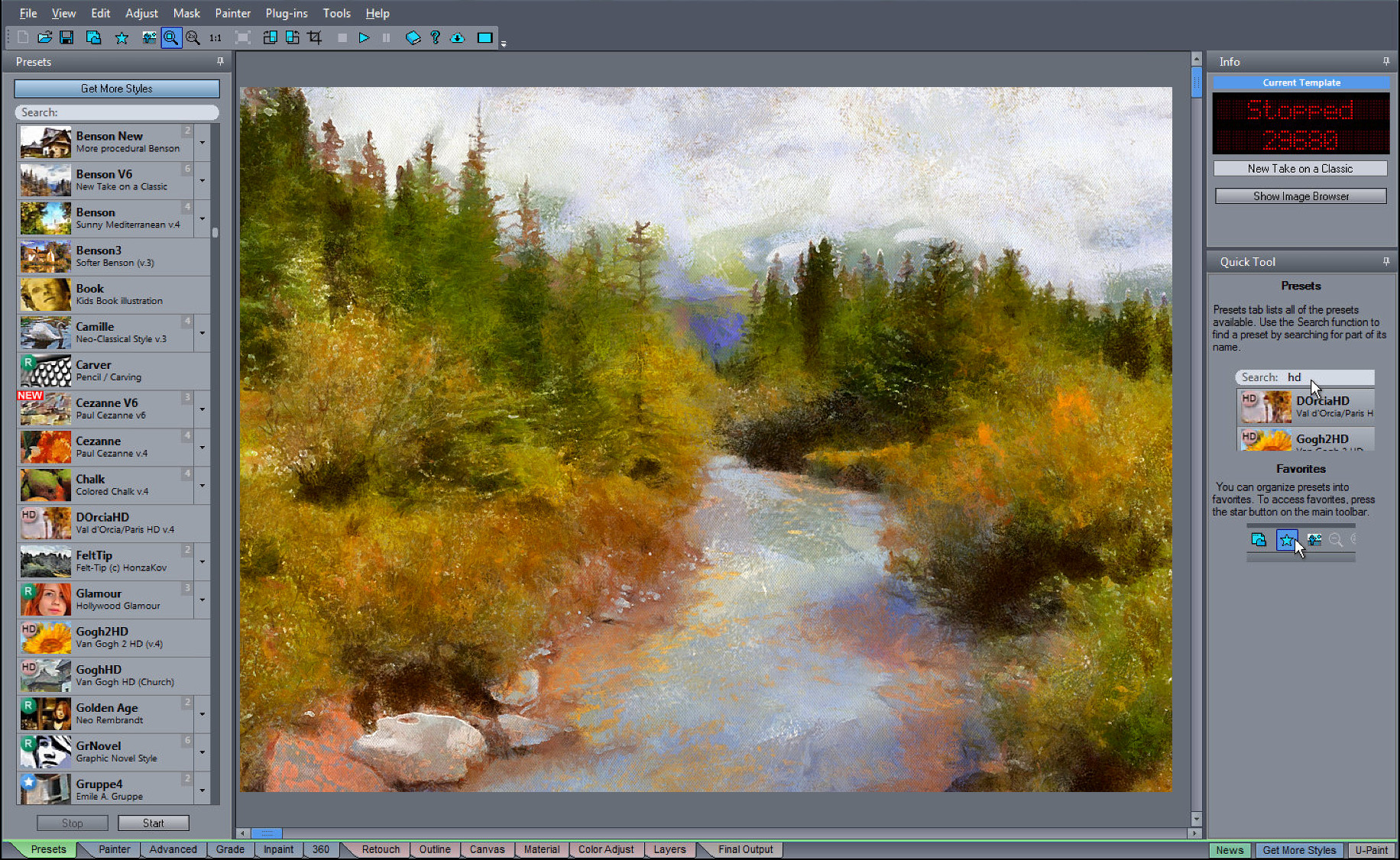Expand the Golden Age preset dropdown arrow
Image resolution: width=1400 pixels, height=860 pixels.
(202, 714)
